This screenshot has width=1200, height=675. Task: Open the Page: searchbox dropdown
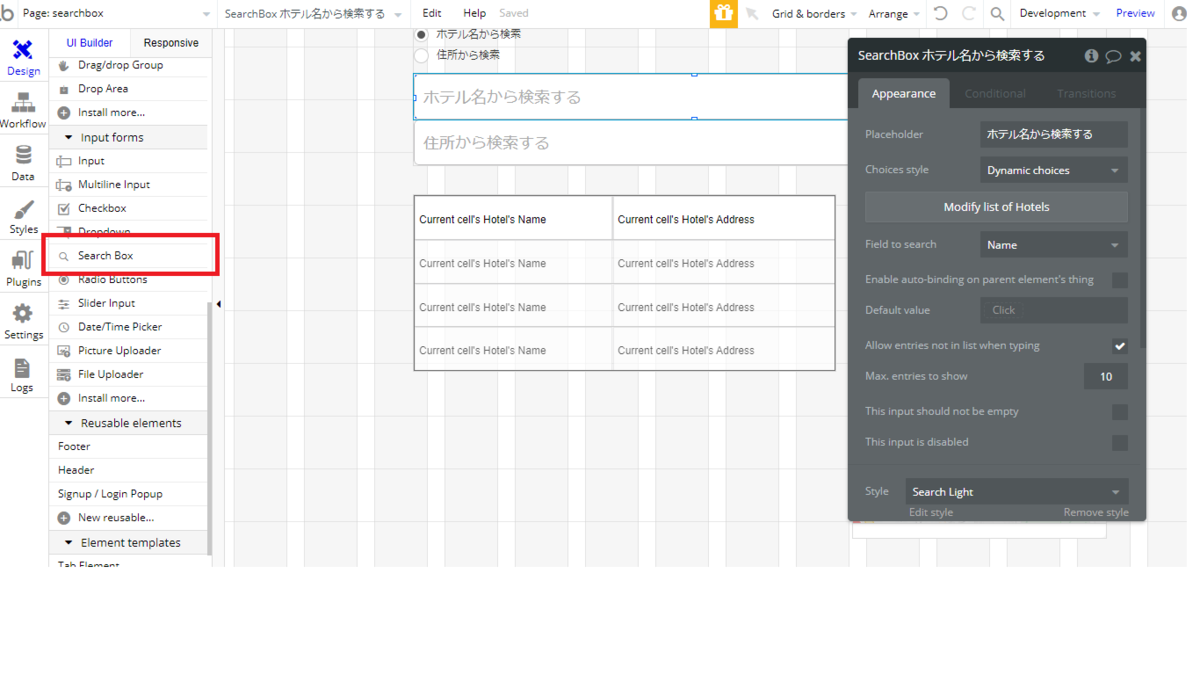(x=116, y=14)
